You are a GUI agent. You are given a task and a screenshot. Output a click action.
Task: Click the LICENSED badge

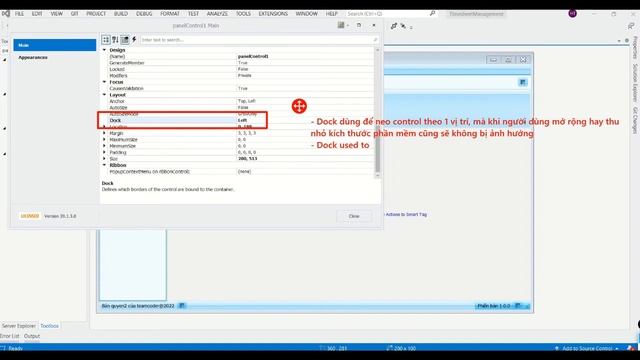pyautogui.click(x=30, y=216)
